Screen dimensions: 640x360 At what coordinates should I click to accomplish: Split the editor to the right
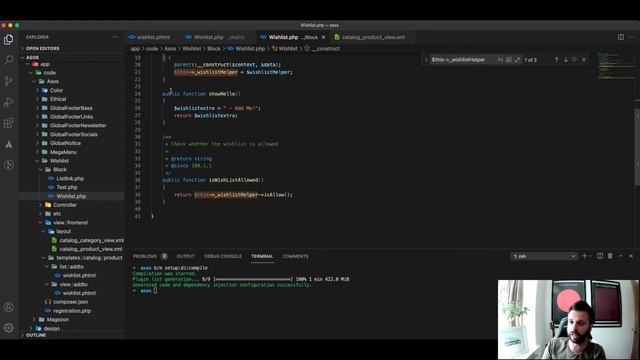pyautogui.click(x=620, y=37)
